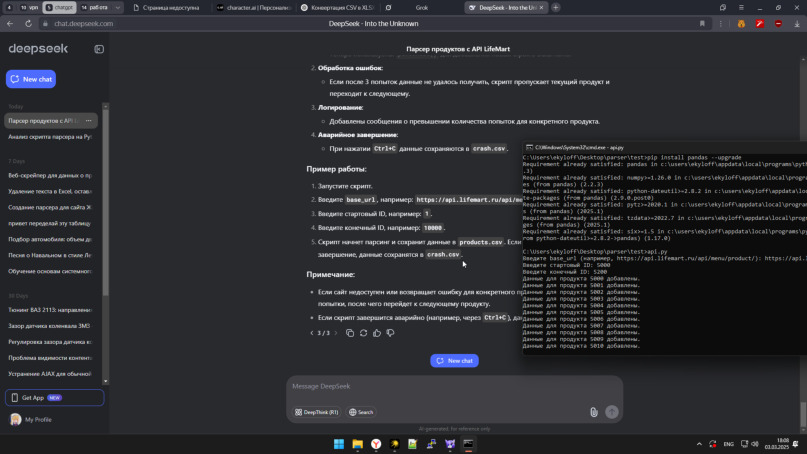Toggle DeepThink (R1) mode

[x=317, y=412]
